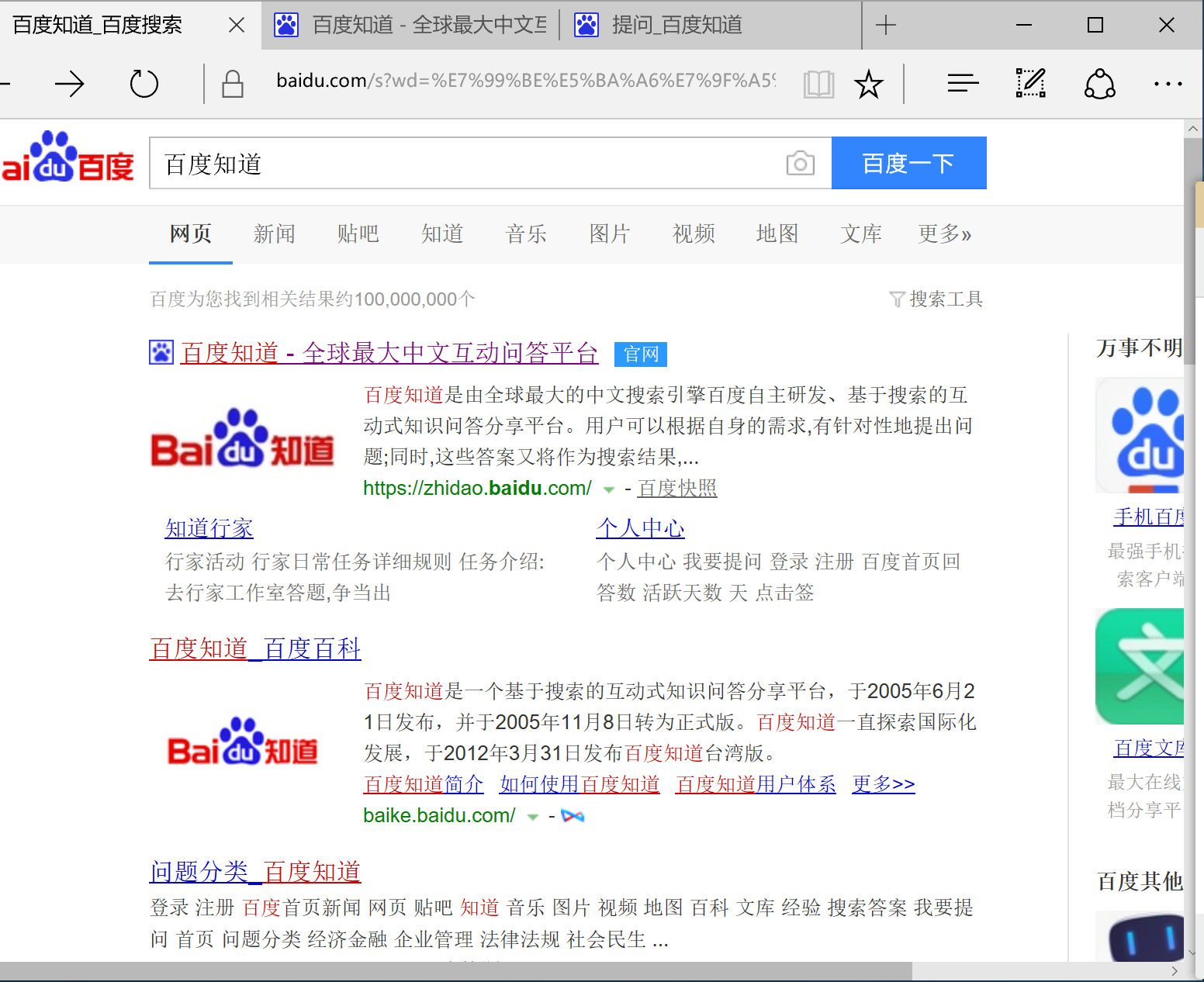Open the 百度快照 cached link

coord(677,488)
